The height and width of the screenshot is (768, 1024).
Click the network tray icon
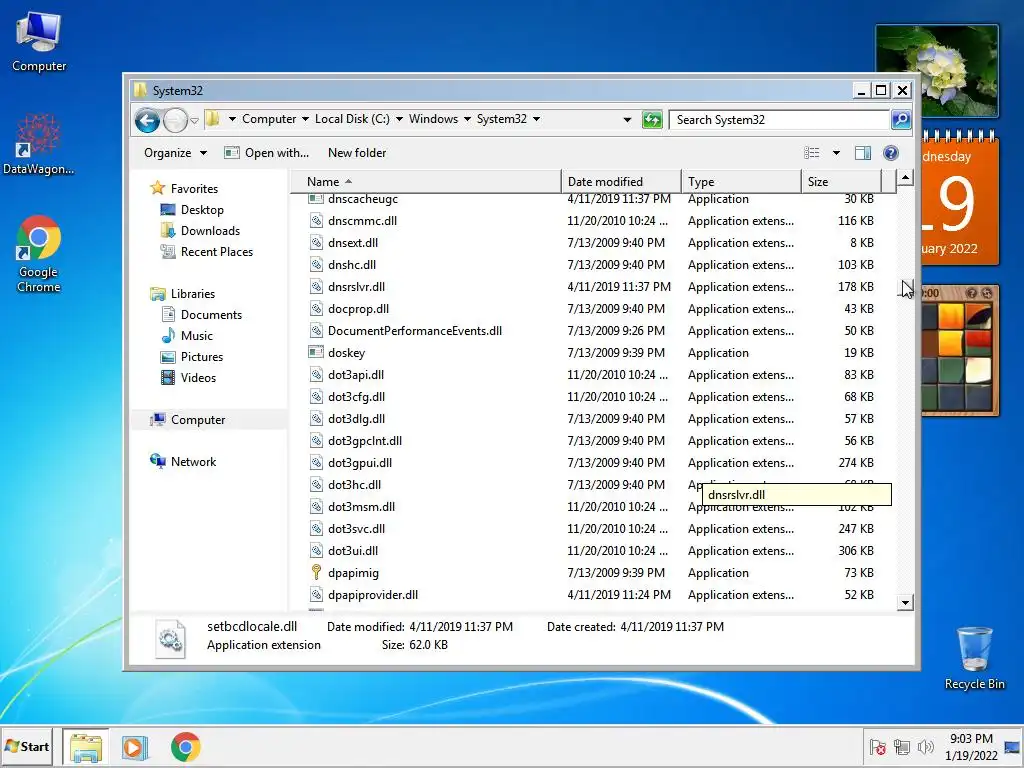click(x=902, y=747)
